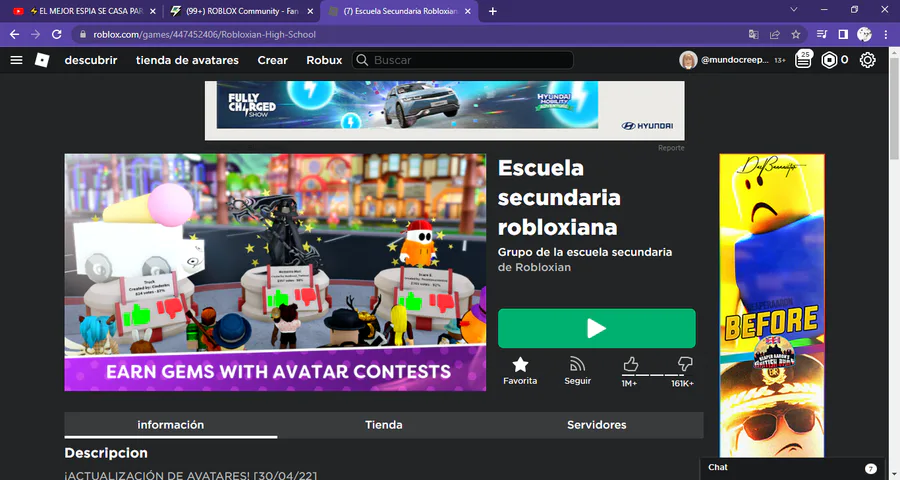Open the Roblox settings gear

[x=867, y=60]
